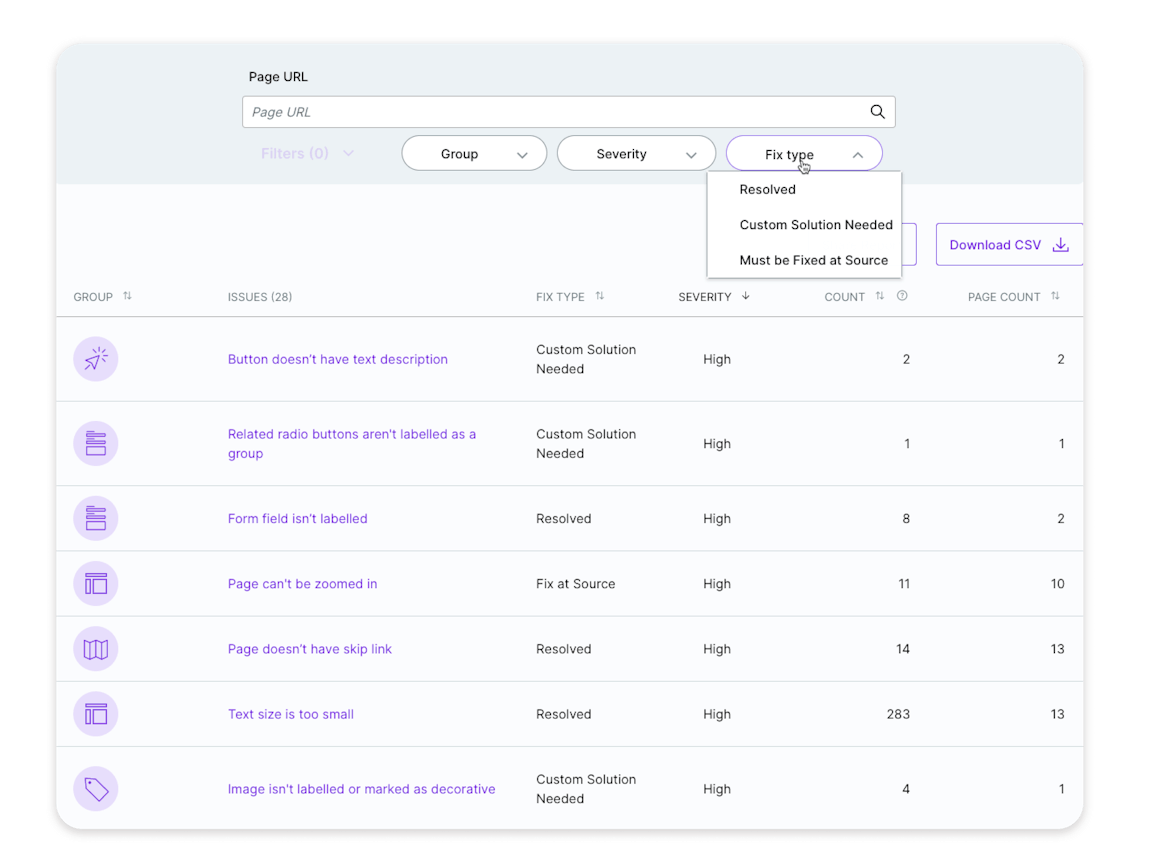Viewport: 1160px width, 866px height.
Task: Open Page can't be zoomed in issue
Action: point(302,583)
